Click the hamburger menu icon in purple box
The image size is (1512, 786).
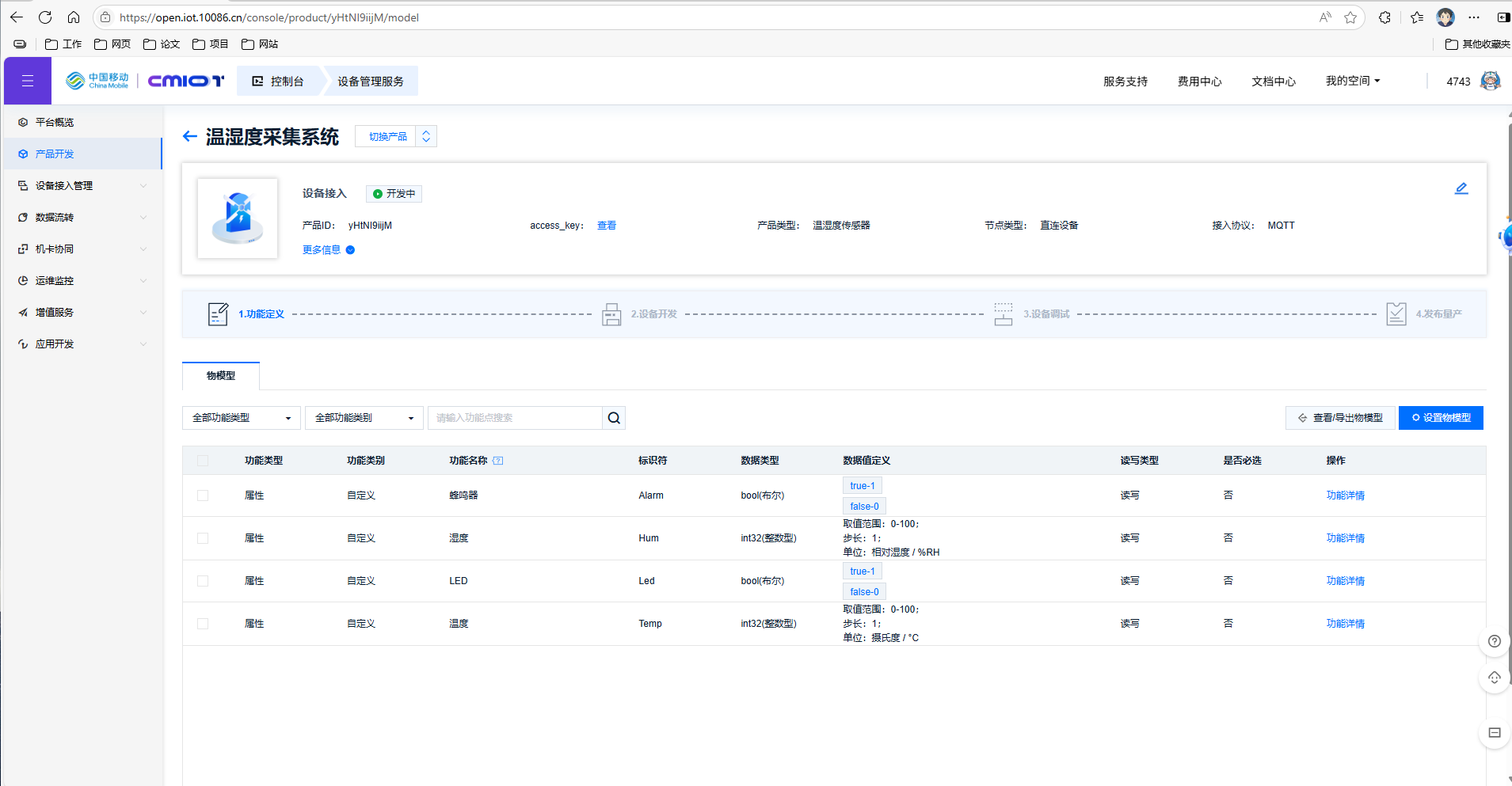pos(28,81)
